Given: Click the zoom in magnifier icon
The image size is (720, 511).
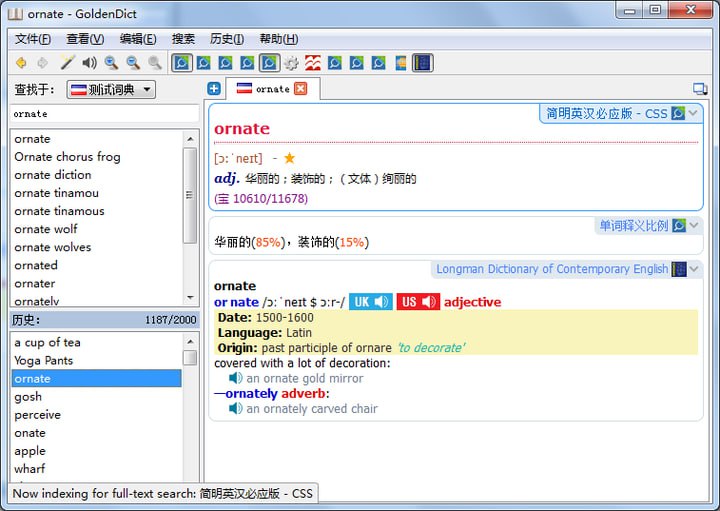Looking at the screenshot, I should (111, 63).
